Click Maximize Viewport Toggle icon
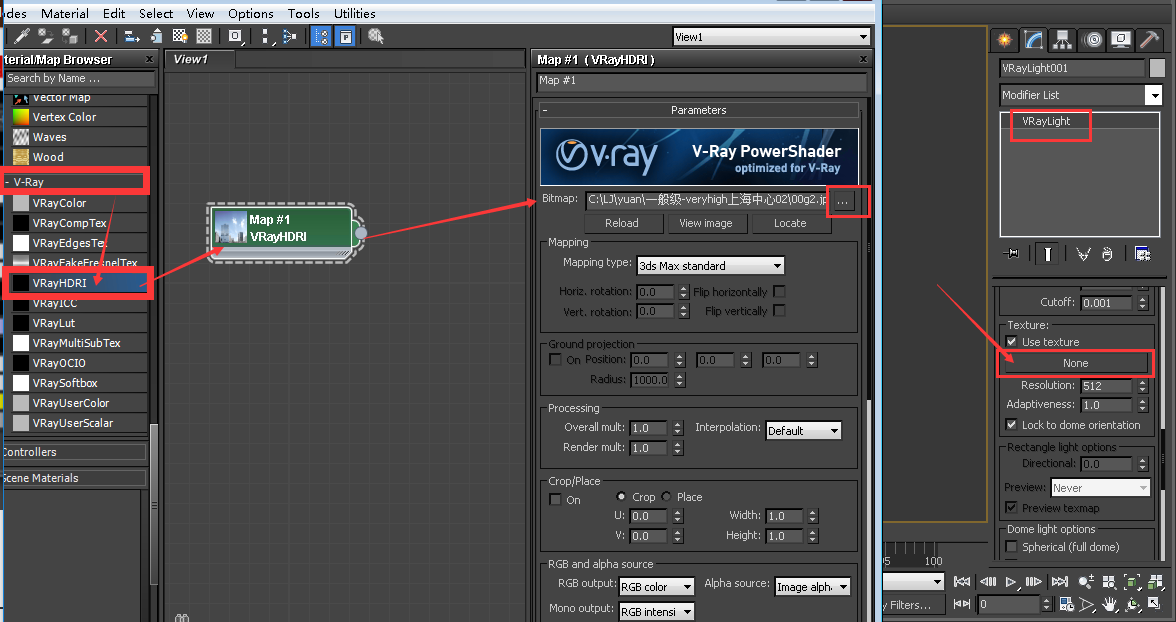The height and width of the screenshot is (622, 1176). coord(1156,604)
